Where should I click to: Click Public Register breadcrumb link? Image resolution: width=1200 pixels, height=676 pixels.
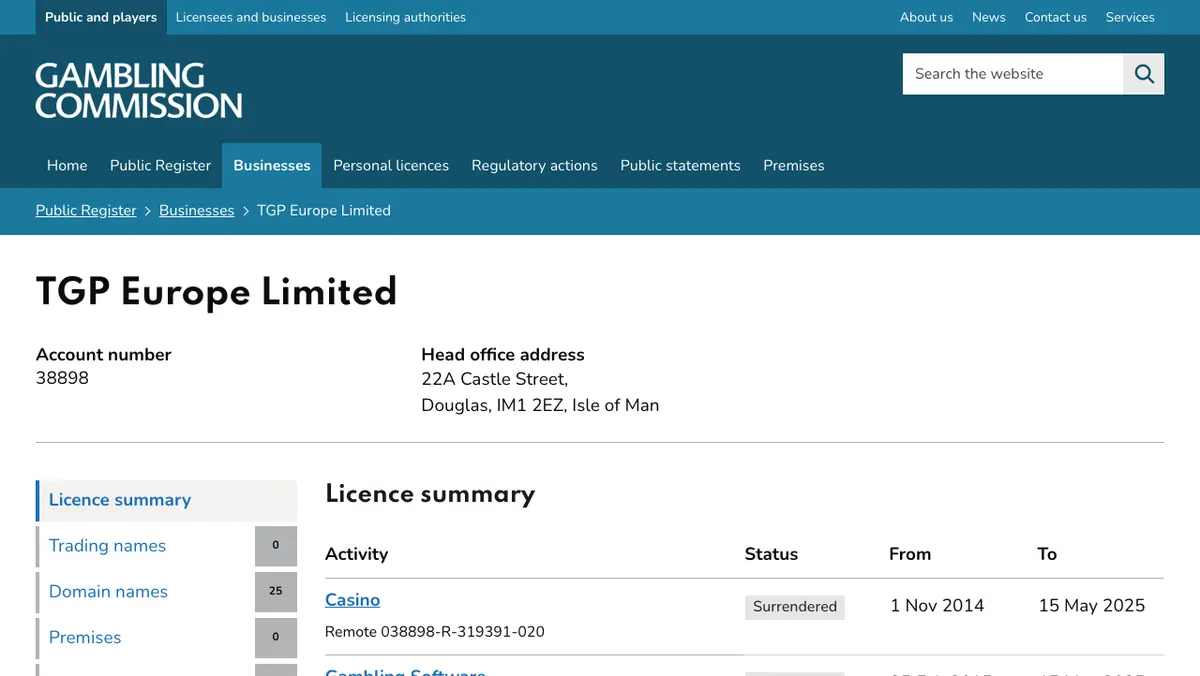(x=86, y=211)
